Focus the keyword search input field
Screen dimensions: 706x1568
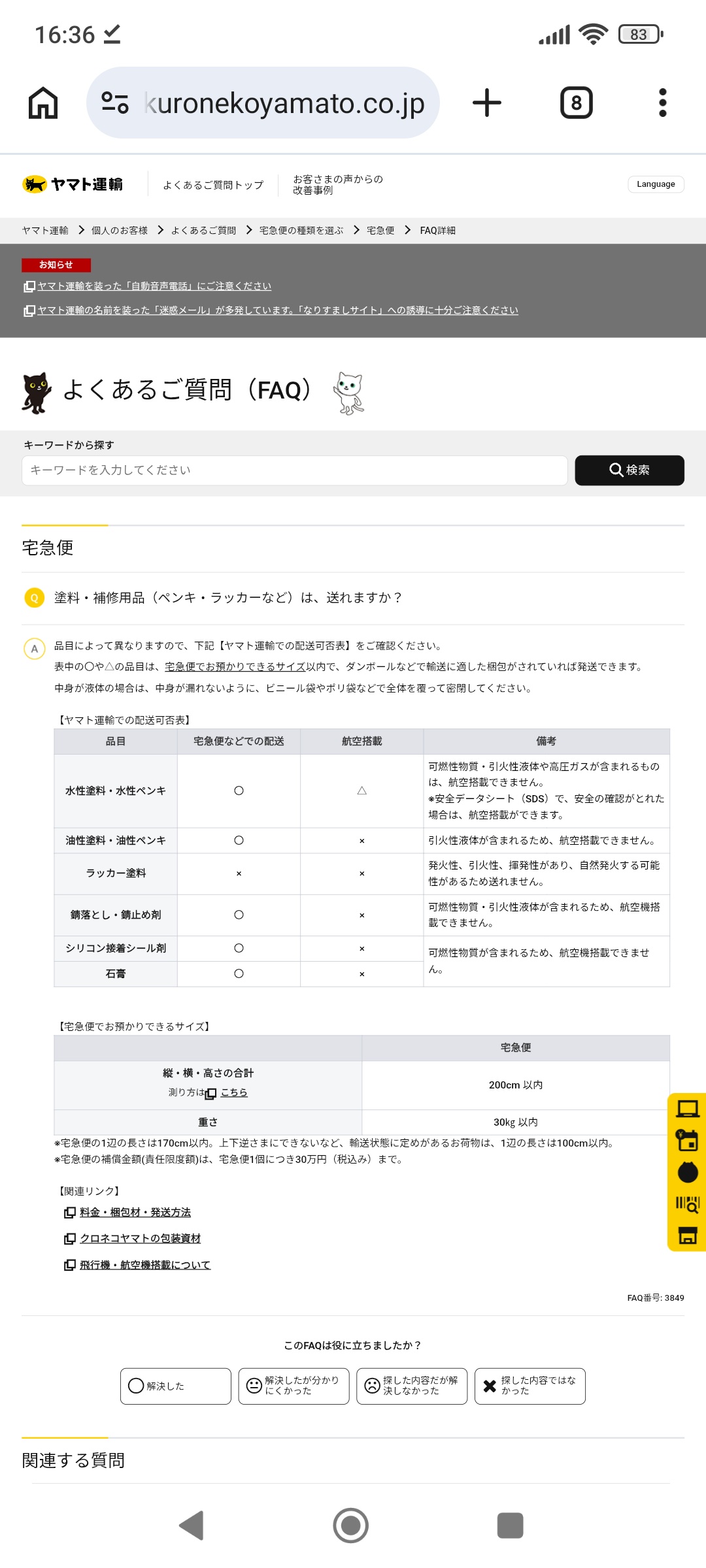pyautogui.click(x=294, y=470)
